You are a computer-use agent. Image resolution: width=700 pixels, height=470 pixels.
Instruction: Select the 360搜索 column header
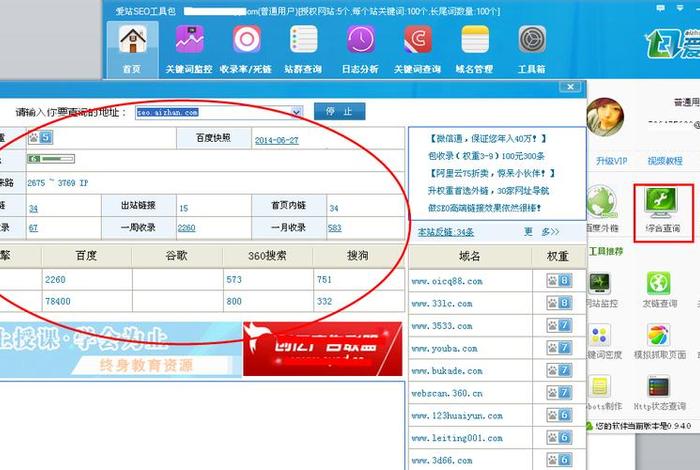(267, 256)
